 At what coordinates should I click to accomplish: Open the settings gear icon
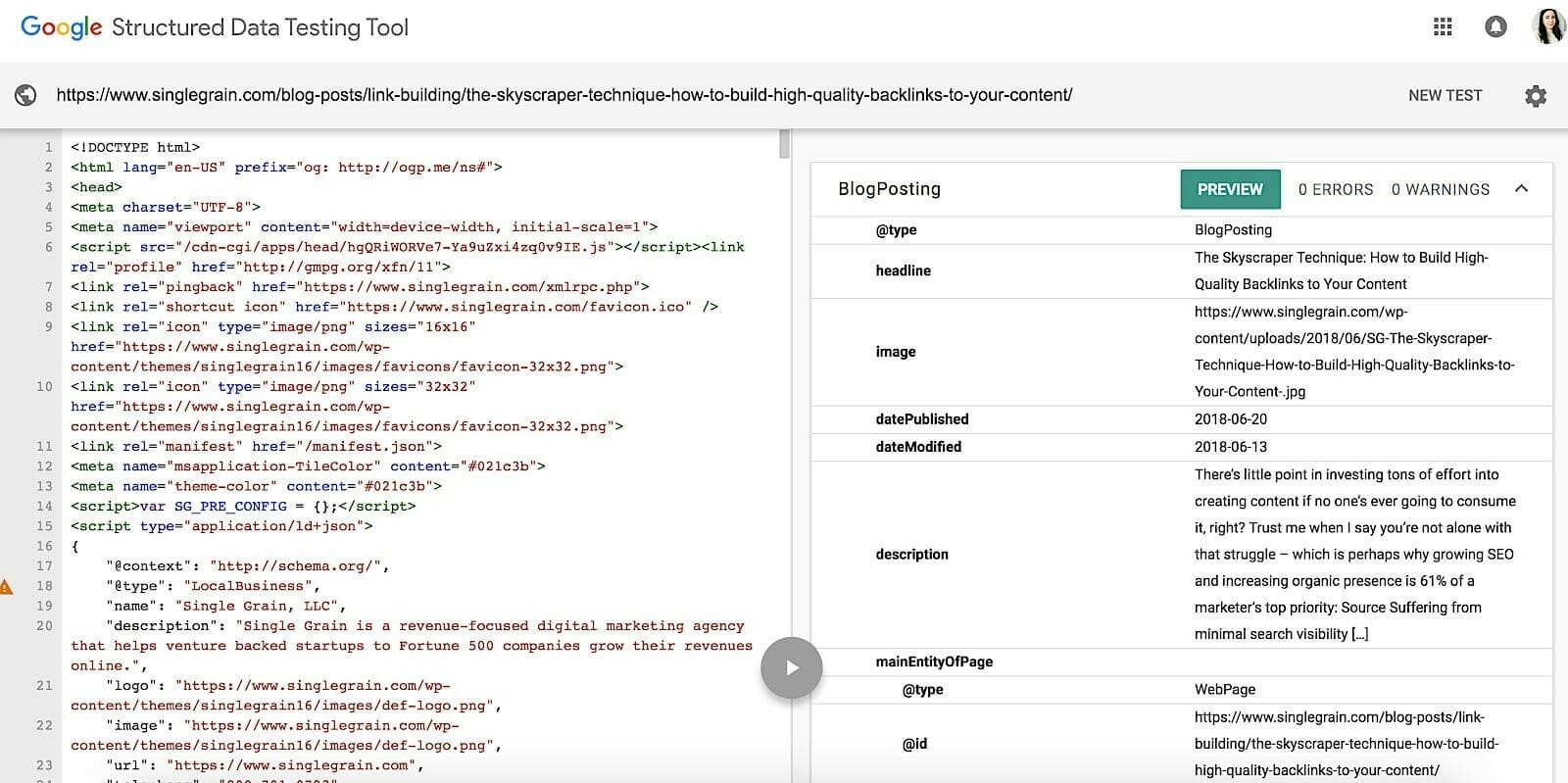(x=1536, y=96)
